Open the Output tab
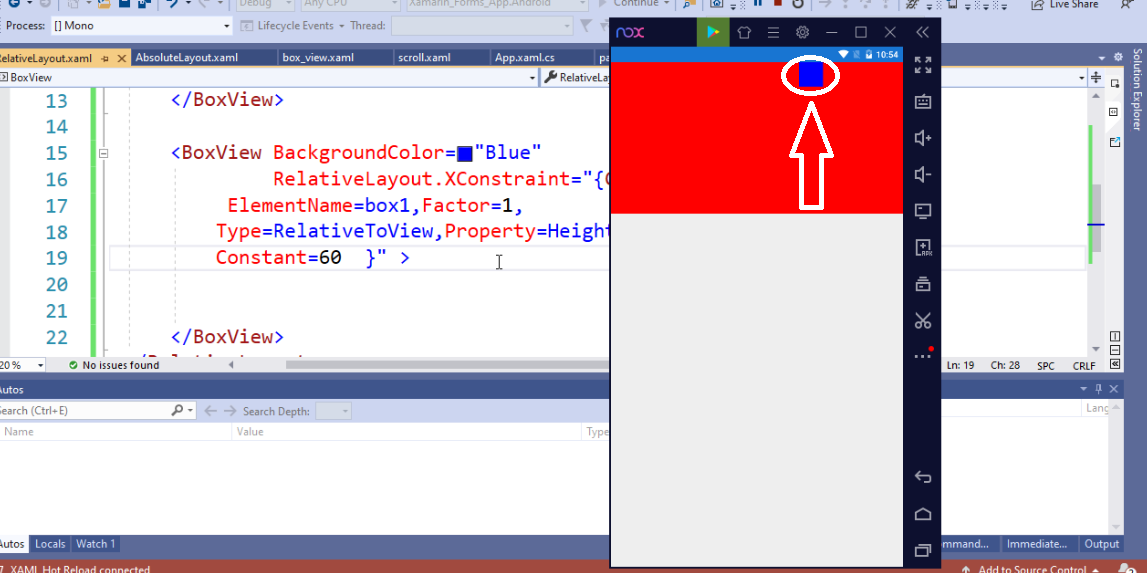The height and width of the screenshot is (573, 1147). click(x=1102, y=544)
